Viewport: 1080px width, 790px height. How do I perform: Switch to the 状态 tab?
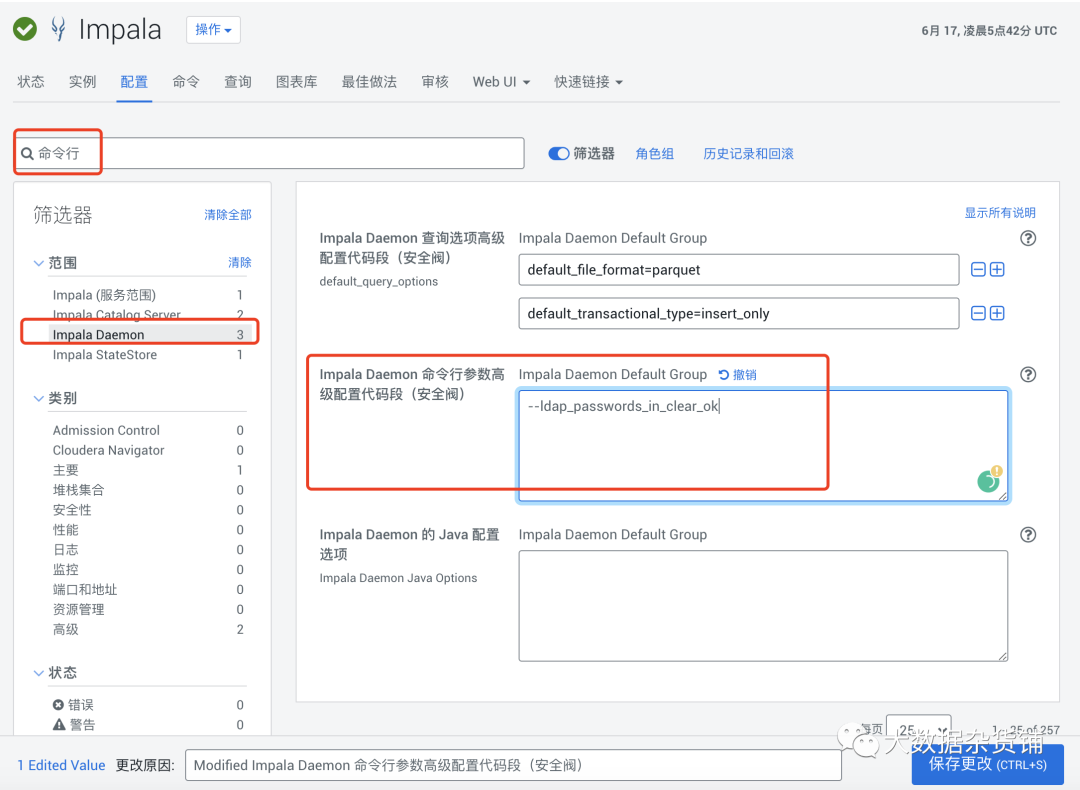point(30,82)
